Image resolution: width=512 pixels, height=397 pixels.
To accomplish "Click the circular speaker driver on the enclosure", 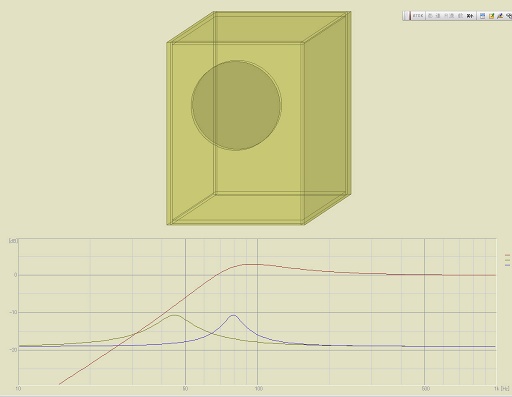I will point(236,105).
